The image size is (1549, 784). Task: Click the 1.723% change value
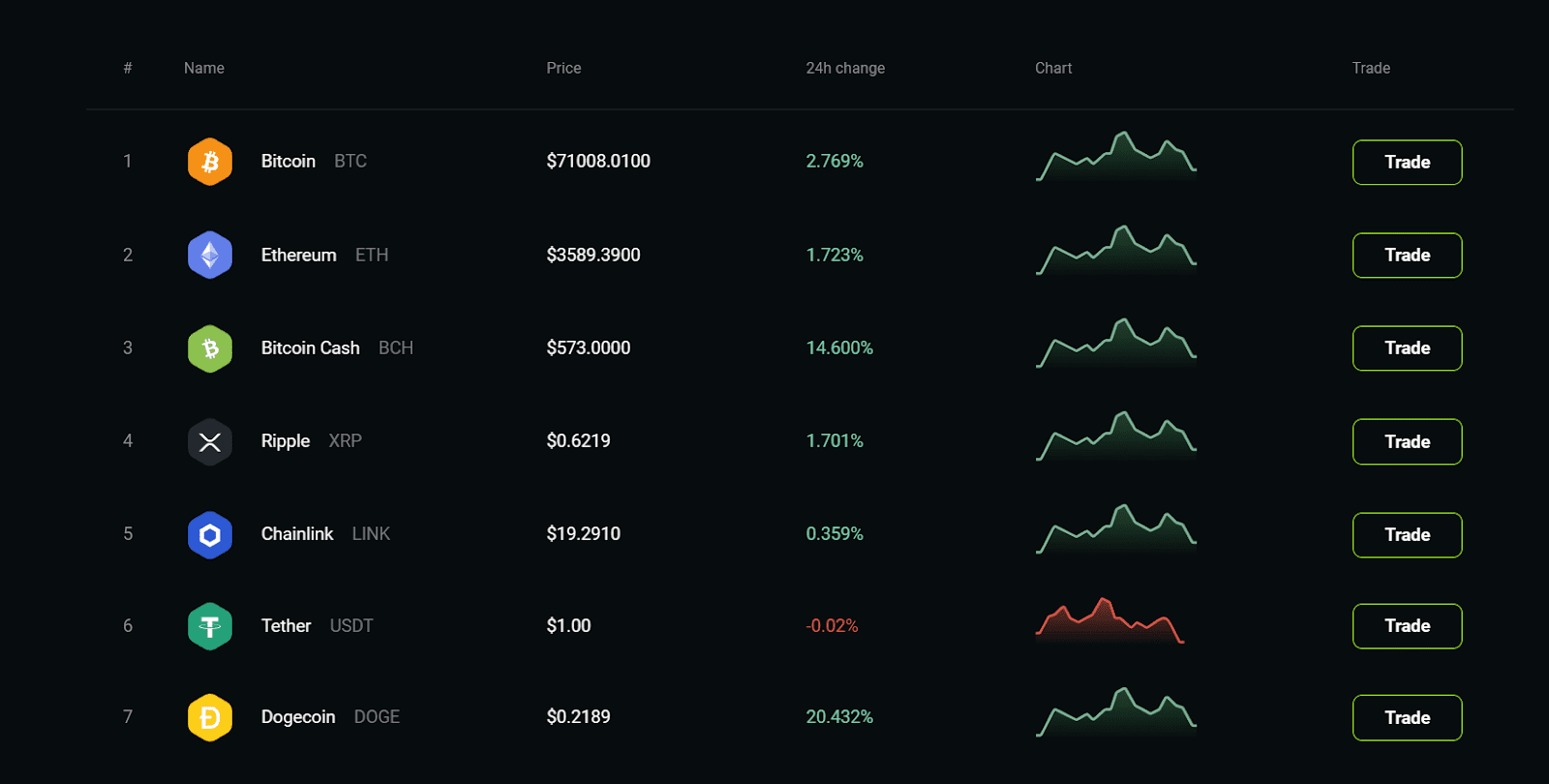(x=835, y=255)
